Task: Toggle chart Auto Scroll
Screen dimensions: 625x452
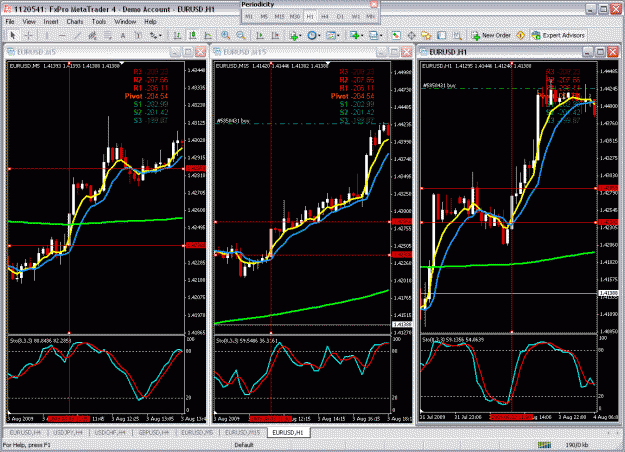Action: pos(260,35)
